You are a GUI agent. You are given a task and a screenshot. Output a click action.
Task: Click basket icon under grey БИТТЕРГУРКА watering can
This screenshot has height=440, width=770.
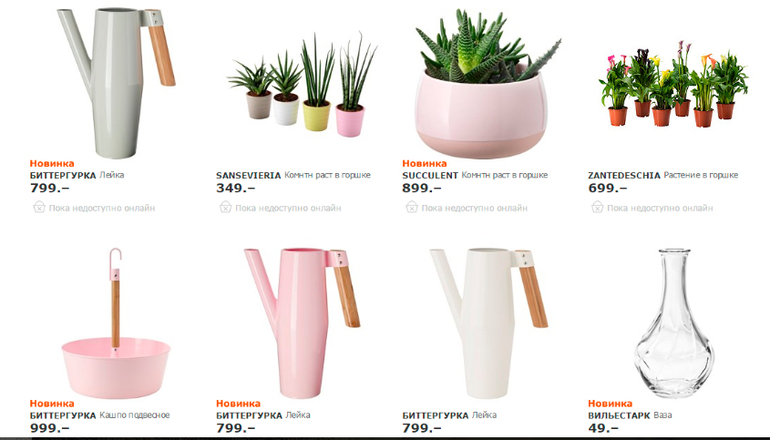pyautogui.click(x=39, y=207)
